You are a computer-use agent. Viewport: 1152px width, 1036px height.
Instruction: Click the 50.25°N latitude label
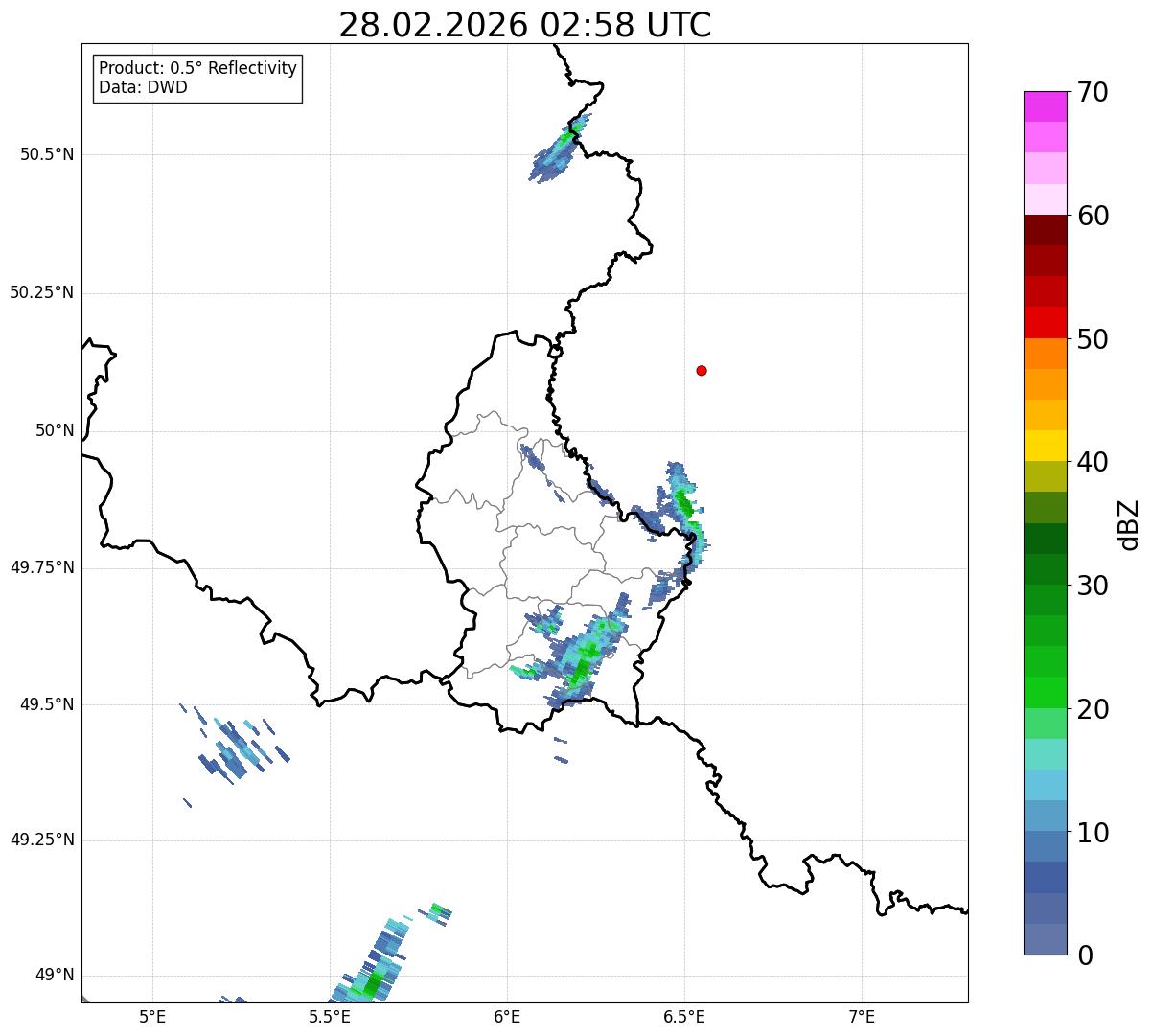pos(42,292)
